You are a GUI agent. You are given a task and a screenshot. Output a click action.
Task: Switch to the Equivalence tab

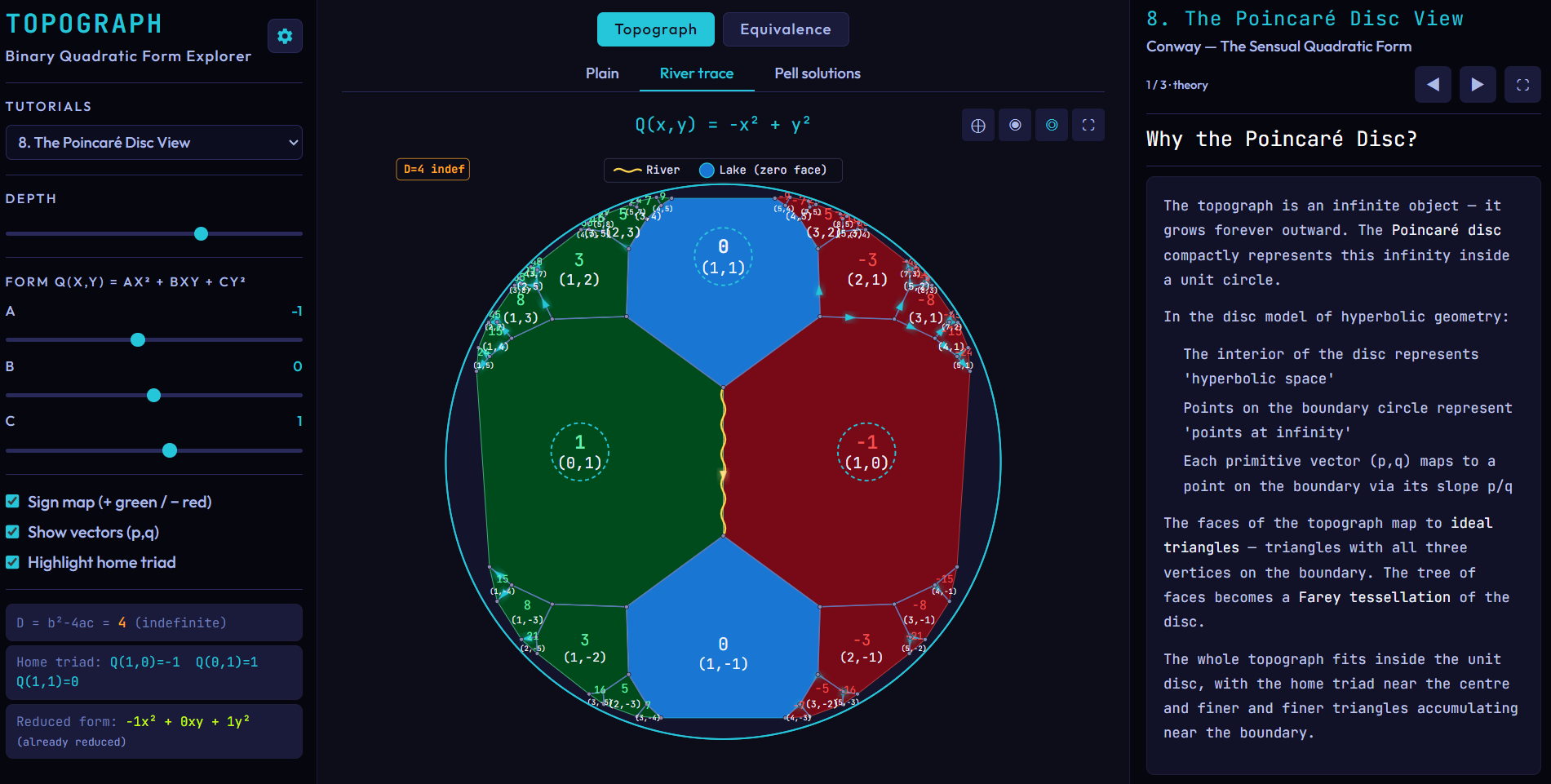(785, 29)
